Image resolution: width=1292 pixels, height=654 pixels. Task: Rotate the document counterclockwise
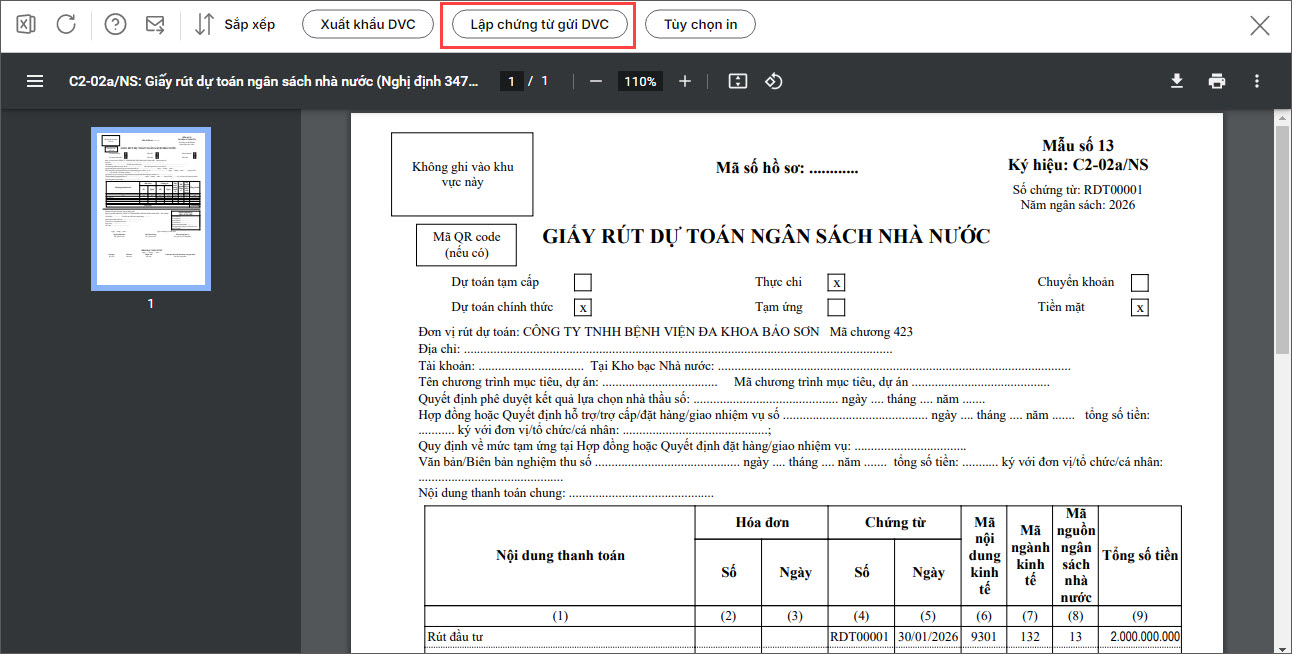(x=773, y=81)
